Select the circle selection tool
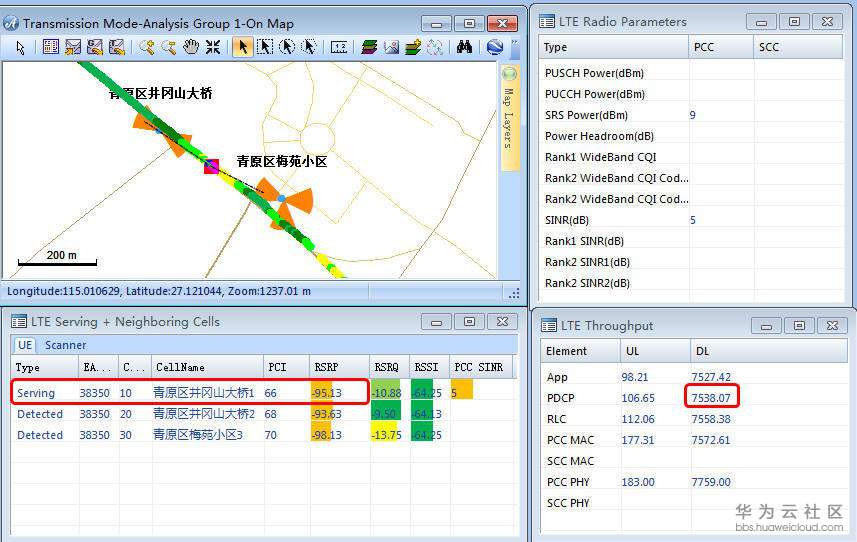This screenshot has width=857, height=542. (287, 48)
